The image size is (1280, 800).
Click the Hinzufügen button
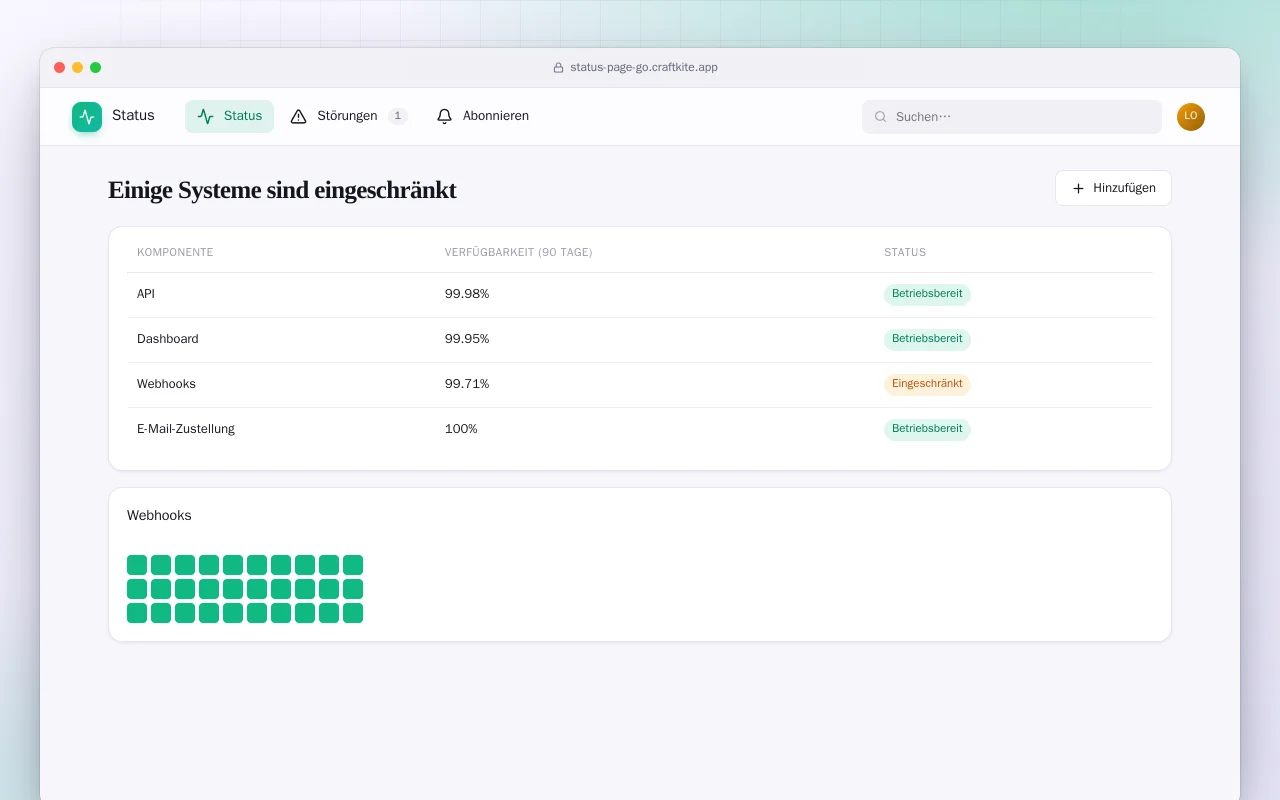click(x=1113, y=188)
